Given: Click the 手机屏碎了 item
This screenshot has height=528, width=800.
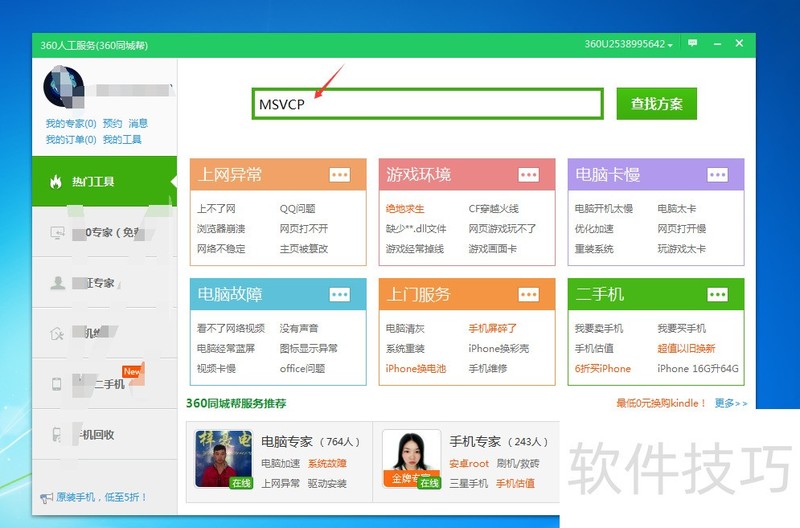Looking at the screenshot, I should pyautogui.click(x=492, y=329).
